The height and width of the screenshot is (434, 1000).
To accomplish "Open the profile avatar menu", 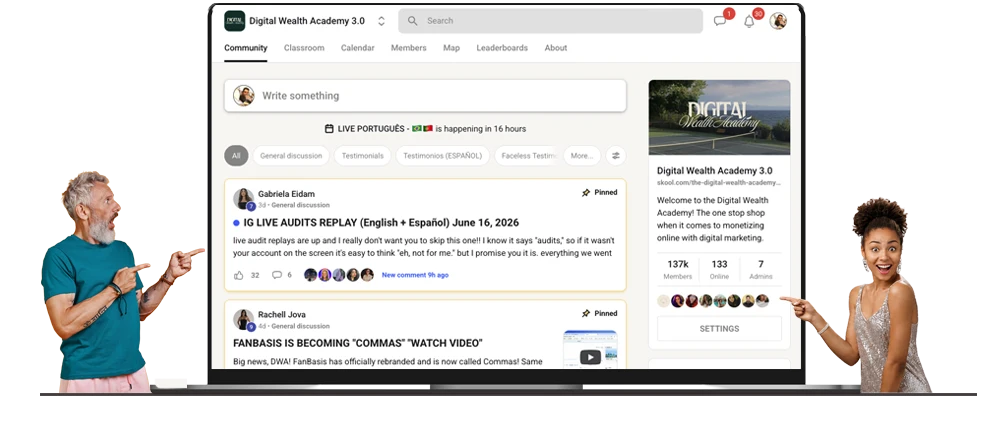I will (778, 21).
